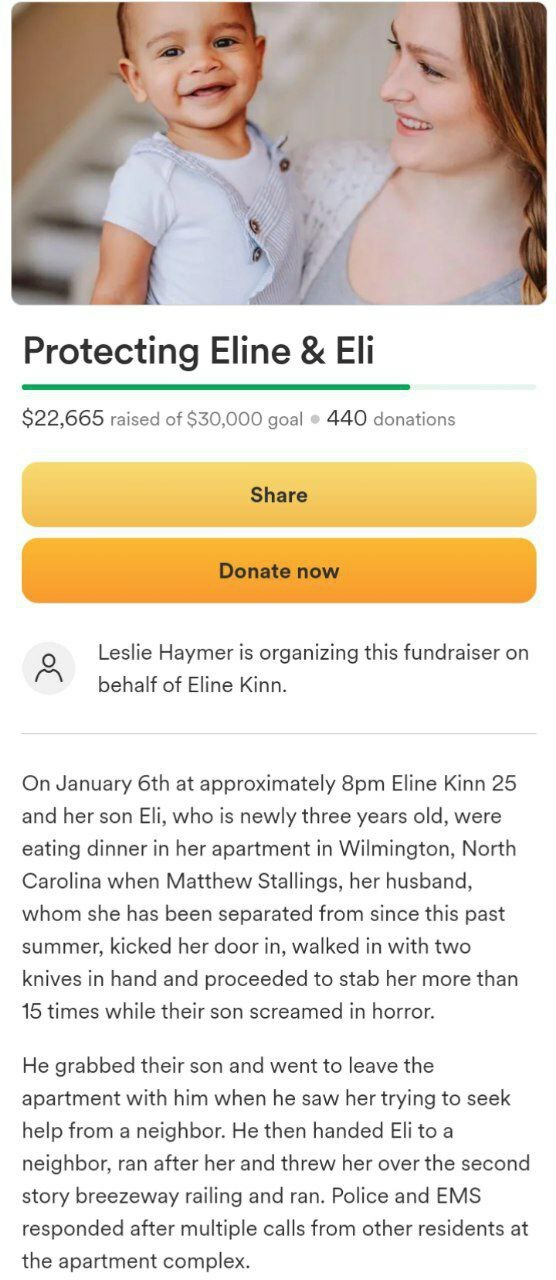556x1280 pixels.
Task: Click the divider line below organizer section
Action: point(279,734)
